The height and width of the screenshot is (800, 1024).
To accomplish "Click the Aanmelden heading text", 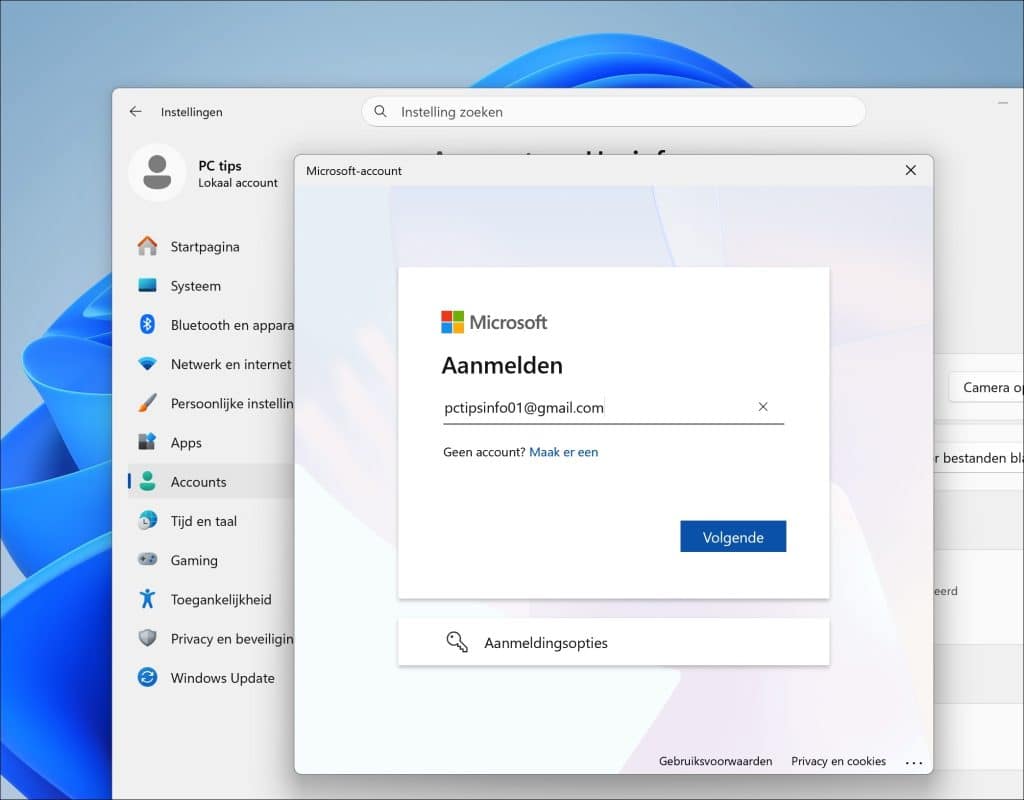I will [x=502, y=365].
